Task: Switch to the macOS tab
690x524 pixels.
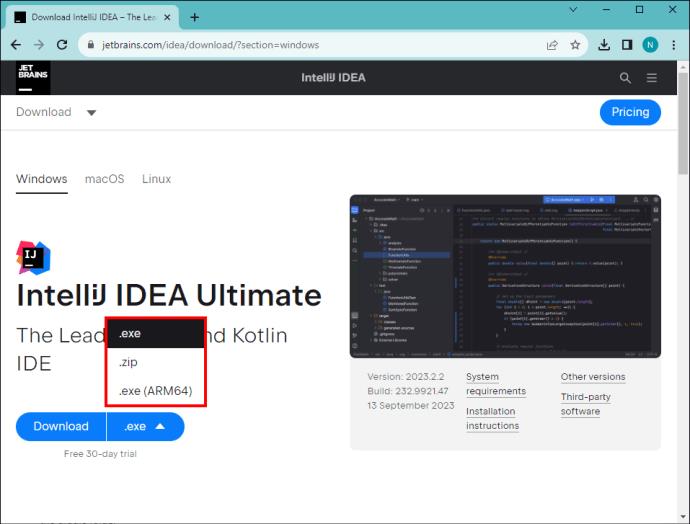Action: (104, 179)
